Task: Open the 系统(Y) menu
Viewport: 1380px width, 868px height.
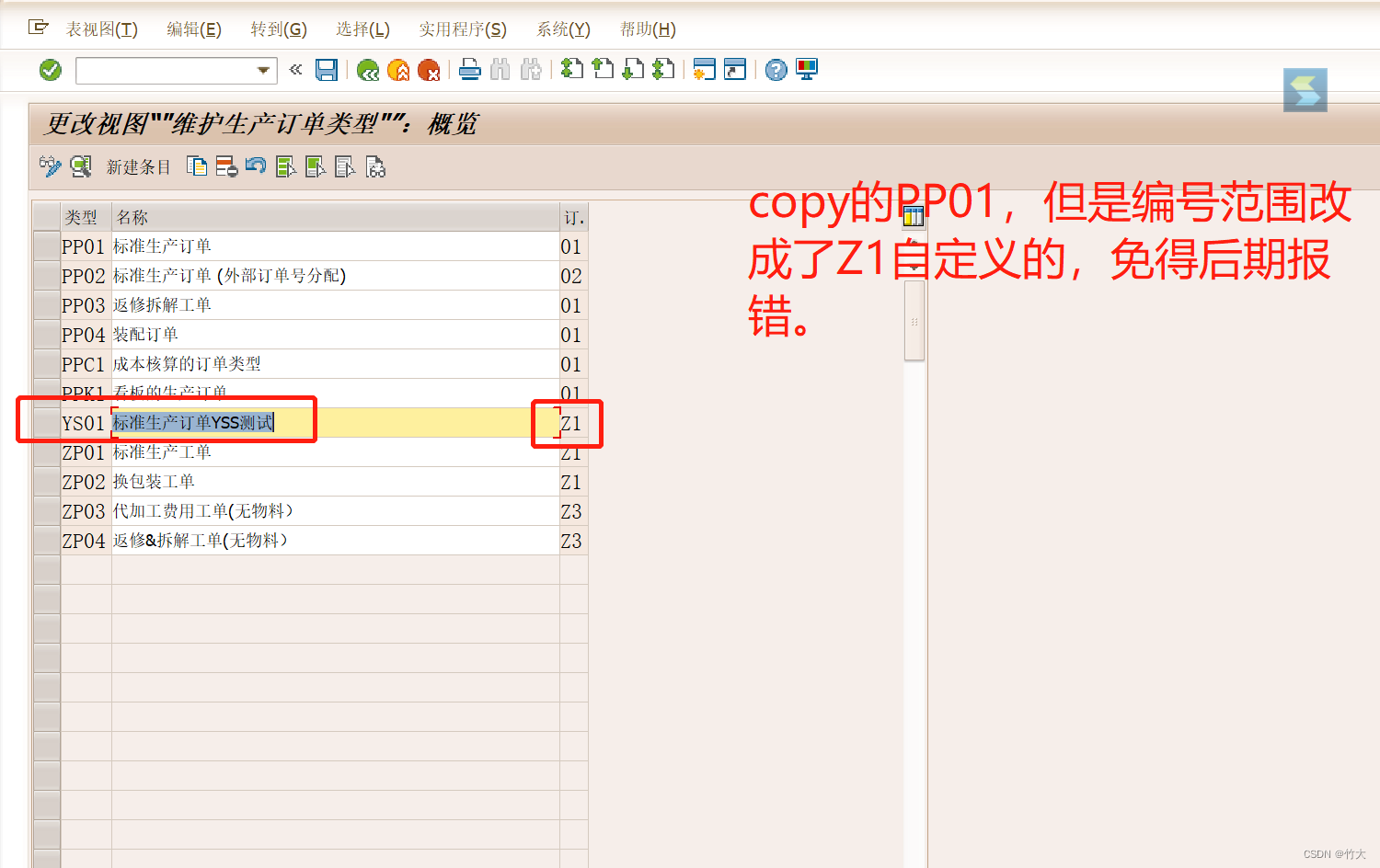Action: coord(563,29)
